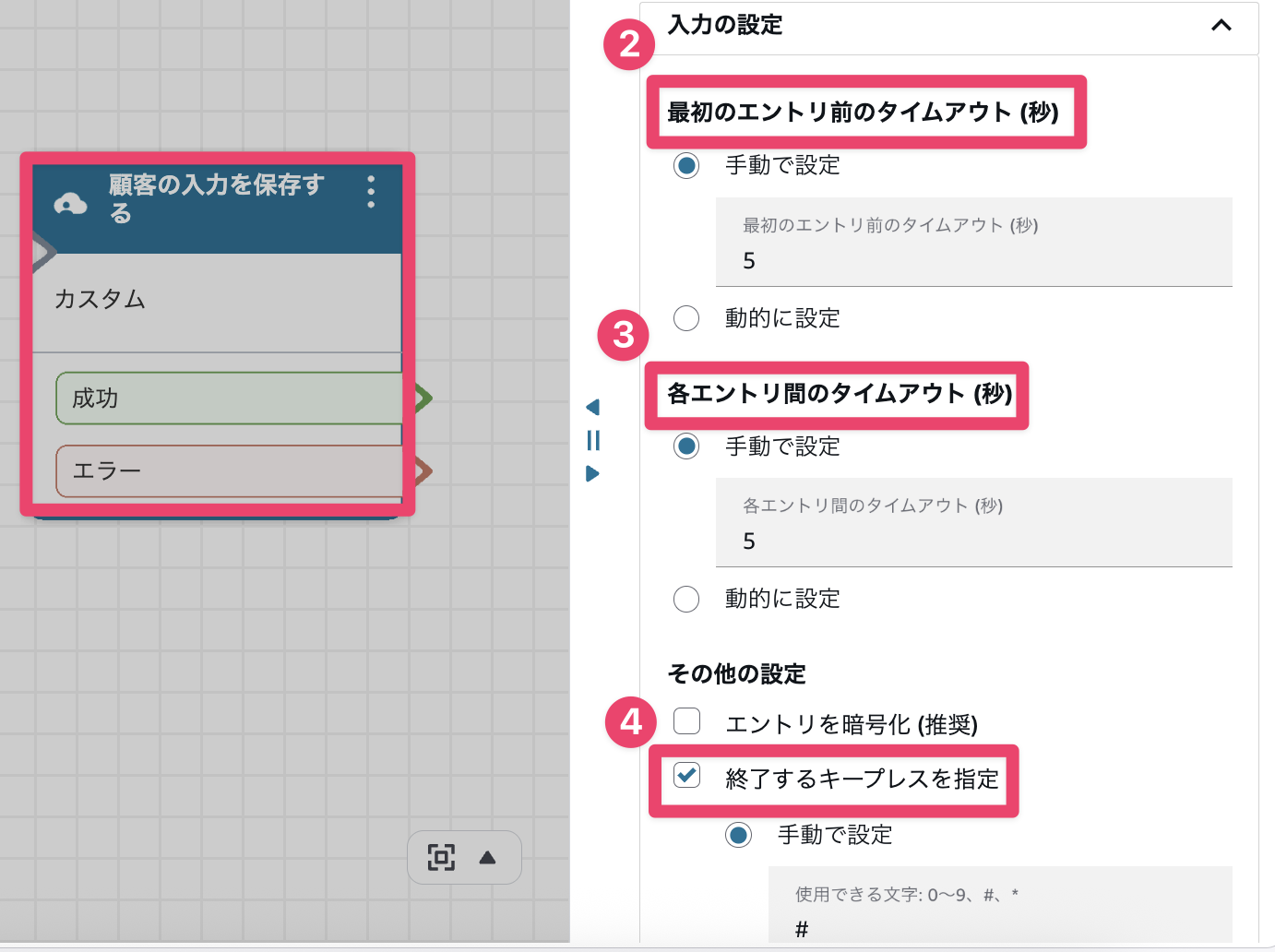Click 最初のエントリ前のタイムアウト input field

click(974, 242)
